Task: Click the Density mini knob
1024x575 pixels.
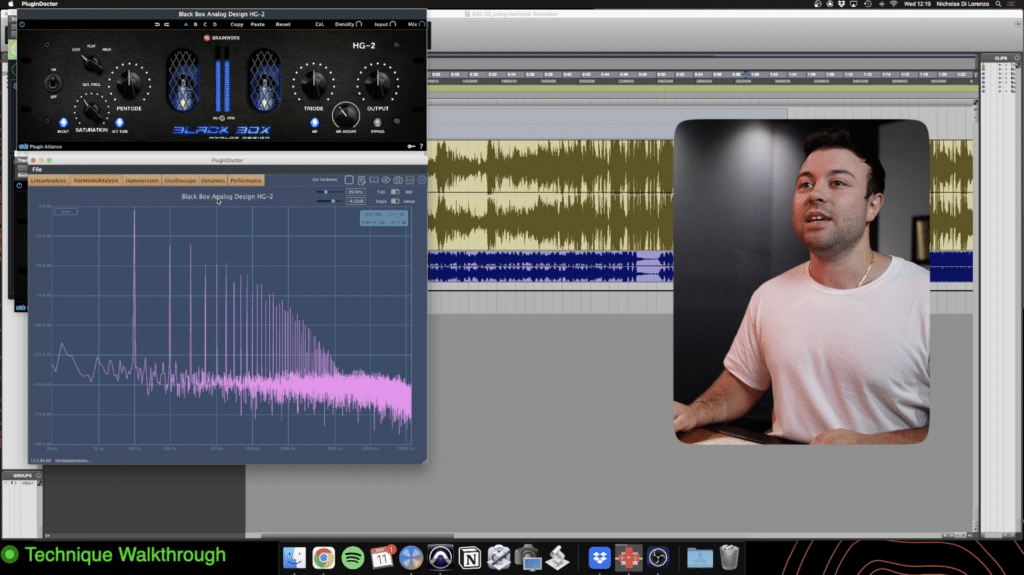Action: [x=359, y=24]
